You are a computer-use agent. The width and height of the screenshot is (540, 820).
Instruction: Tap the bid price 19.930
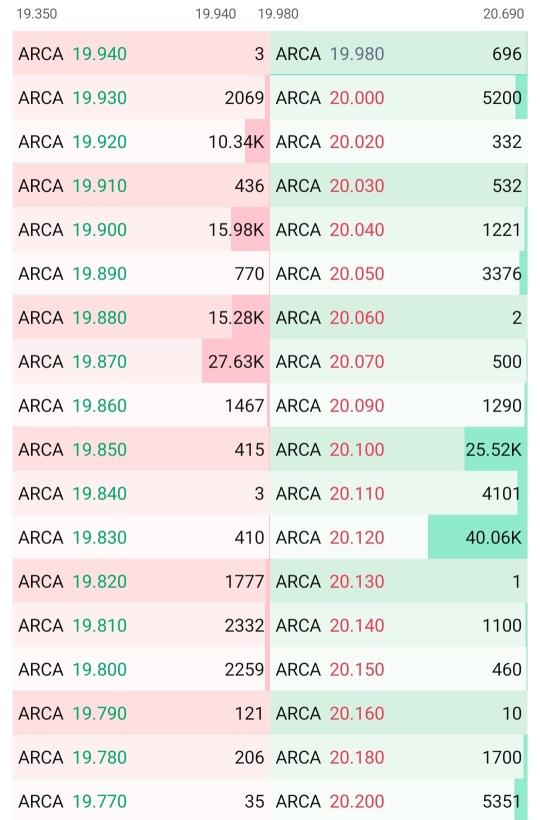coord(99,98)
